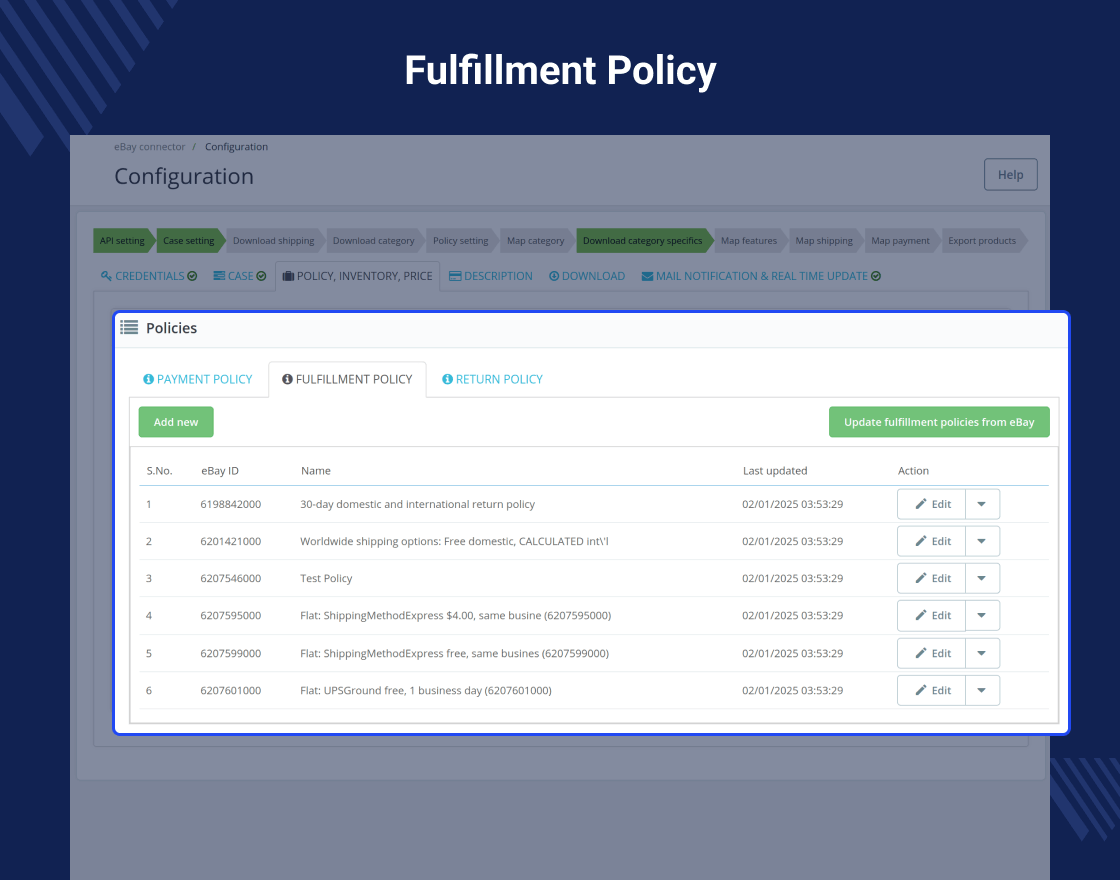The width and height of the screenshot is (1120, 880).
Task: Click pencil icon in row 6207595000
Action: (x=921, y=615)
